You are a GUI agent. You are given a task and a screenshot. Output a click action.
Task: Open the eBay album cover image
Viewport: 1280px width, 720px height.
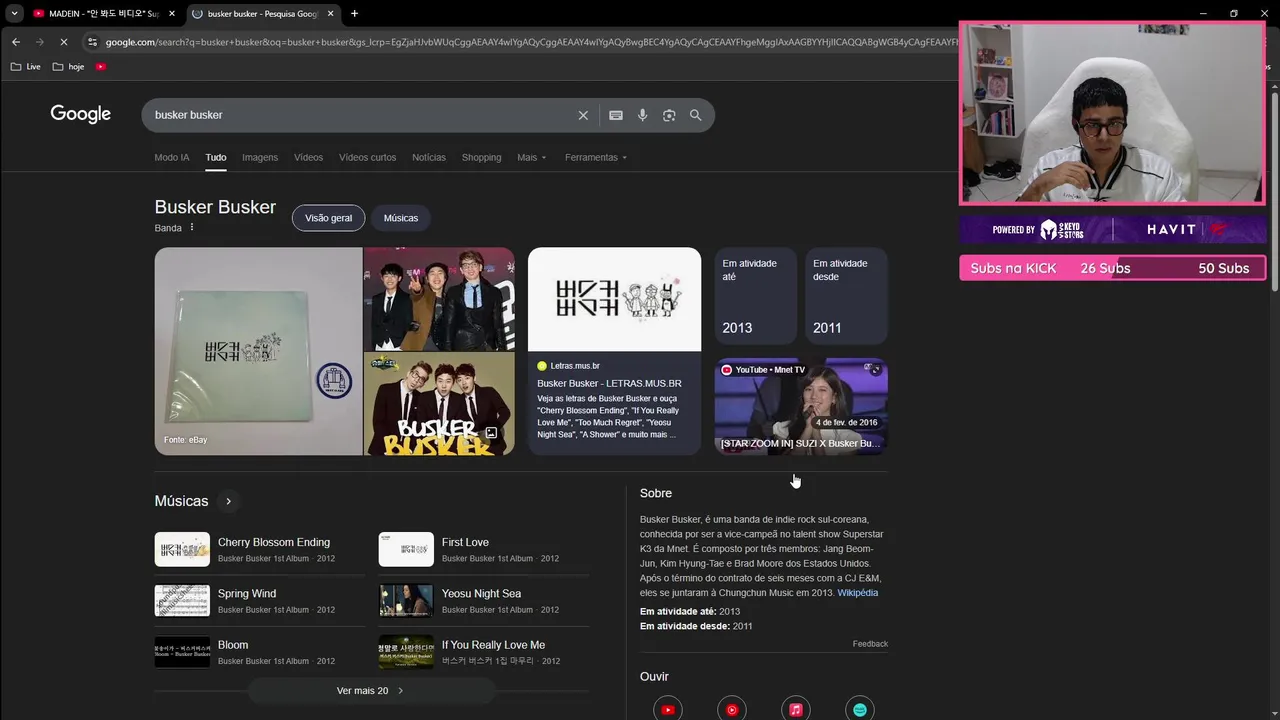pos(258,351)
